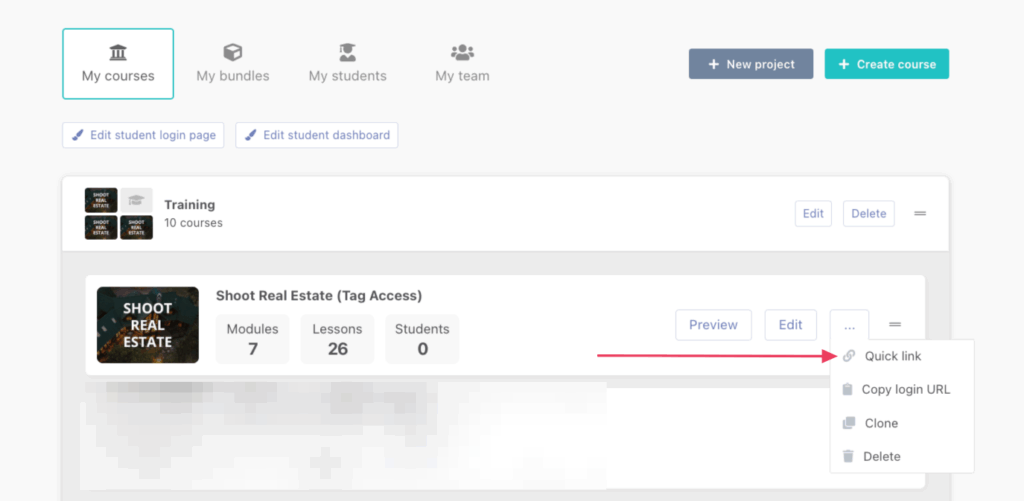Open Edit student login page
Screen dimensions: 1024x501
click(x=144, y=135)
